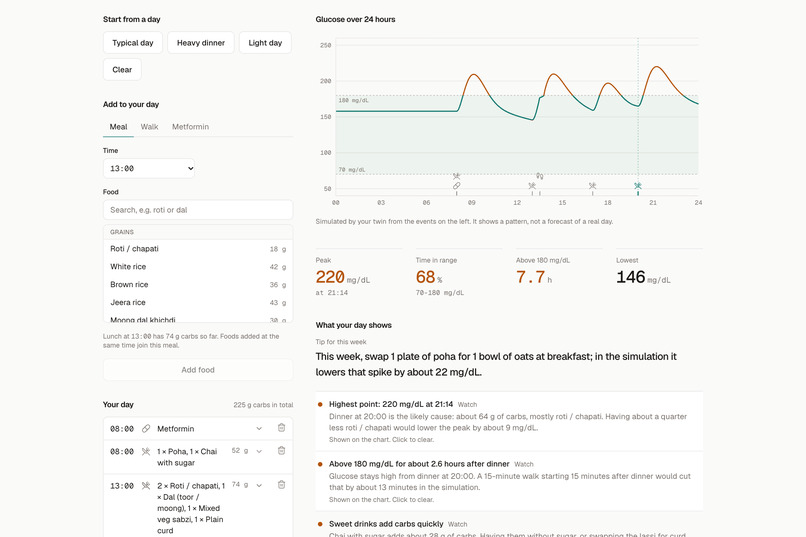The image size is (806, 537).
Task: Click the 74 g carbs value in lunch row
Action: pos(240,485)
